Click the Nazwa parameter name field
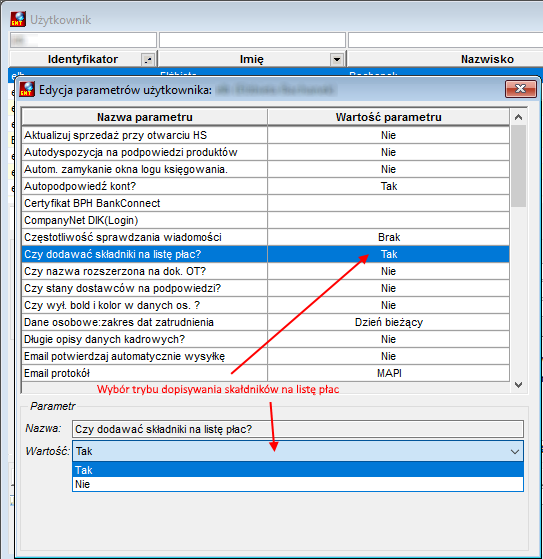The image size is (543, 559). [298, 429]
